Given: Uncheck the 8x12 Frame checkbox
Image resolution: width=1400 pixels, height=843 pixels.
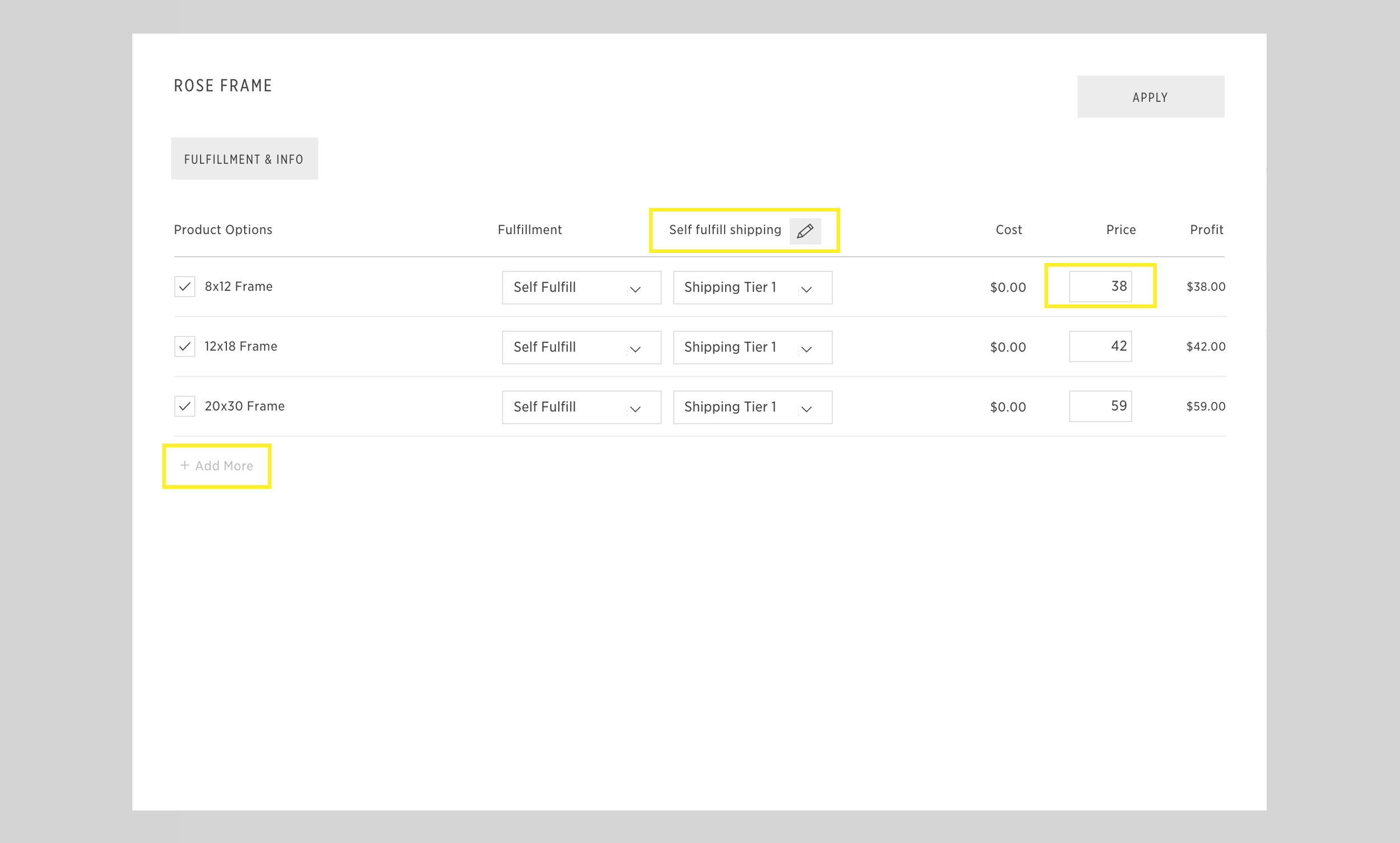Looking at the screenshot, I should pyautogui.click(x=185, y=287).
